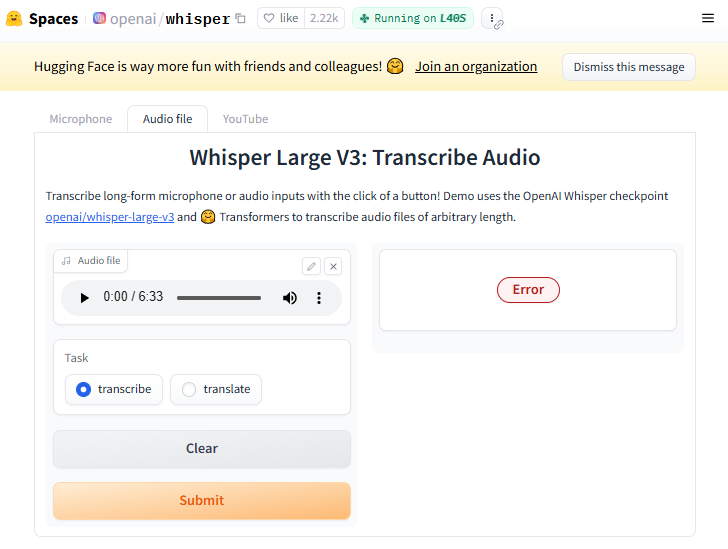Click the 0:00 / 6:33 time display
The width and height of the screenshot is (728, 549).
(133, 296)
